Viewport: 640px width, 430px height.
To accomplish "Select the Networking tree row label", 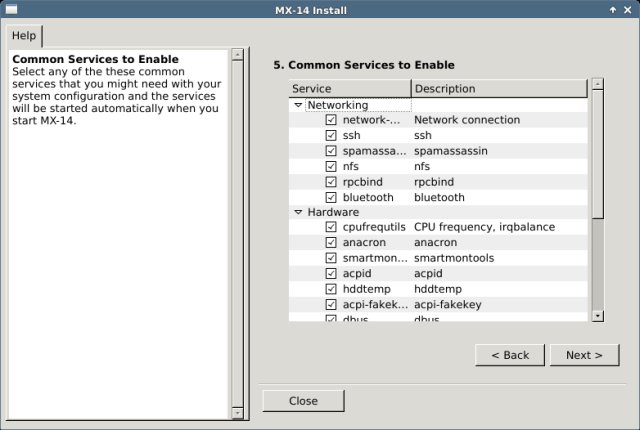I will pyautogui.click(x=338, y=105).
